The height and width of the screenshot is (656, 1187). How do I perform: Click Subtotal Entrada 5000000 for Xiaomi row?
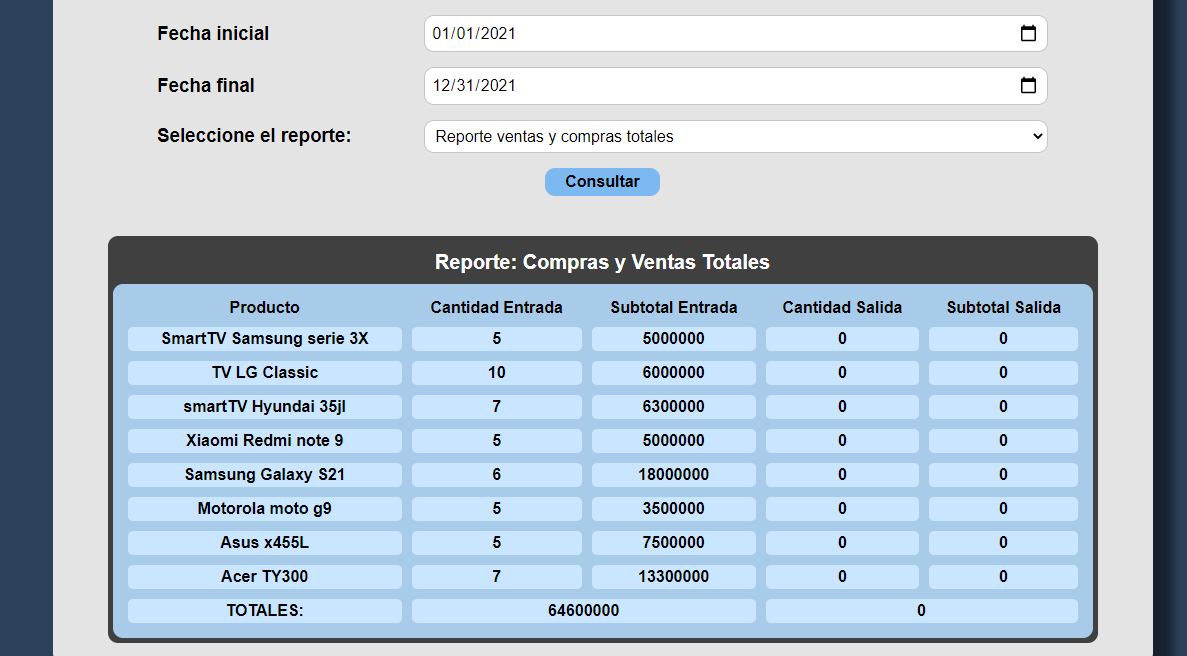point(674,441)
